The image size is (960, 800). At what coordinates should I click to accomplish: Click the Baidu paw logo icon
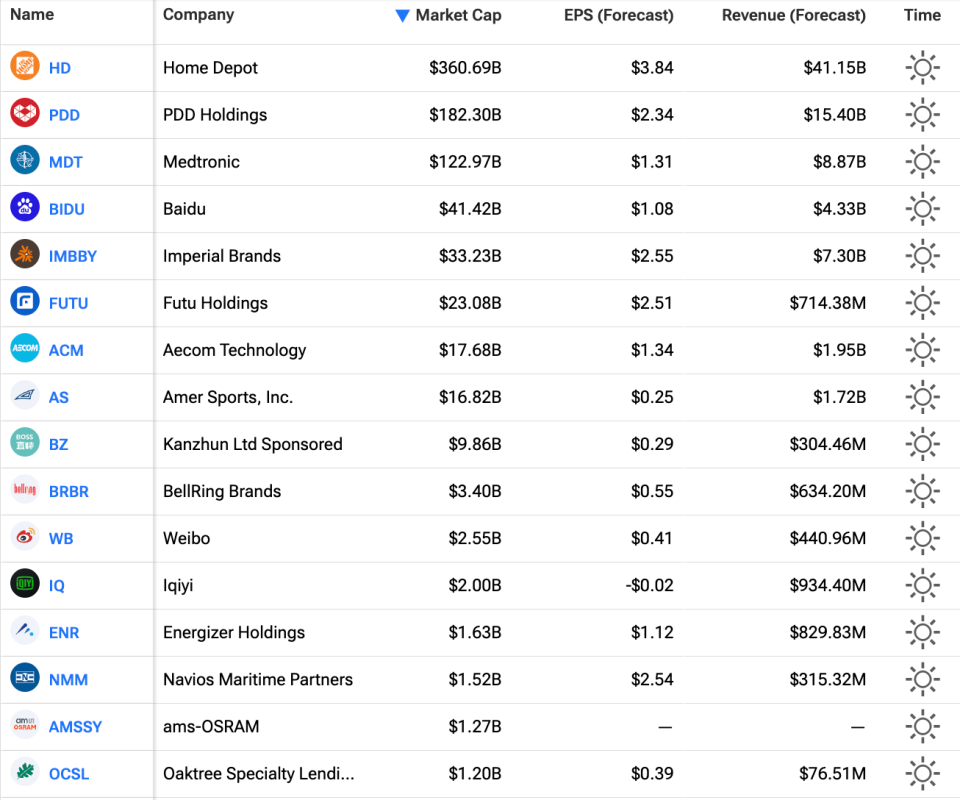coord(25,208)
